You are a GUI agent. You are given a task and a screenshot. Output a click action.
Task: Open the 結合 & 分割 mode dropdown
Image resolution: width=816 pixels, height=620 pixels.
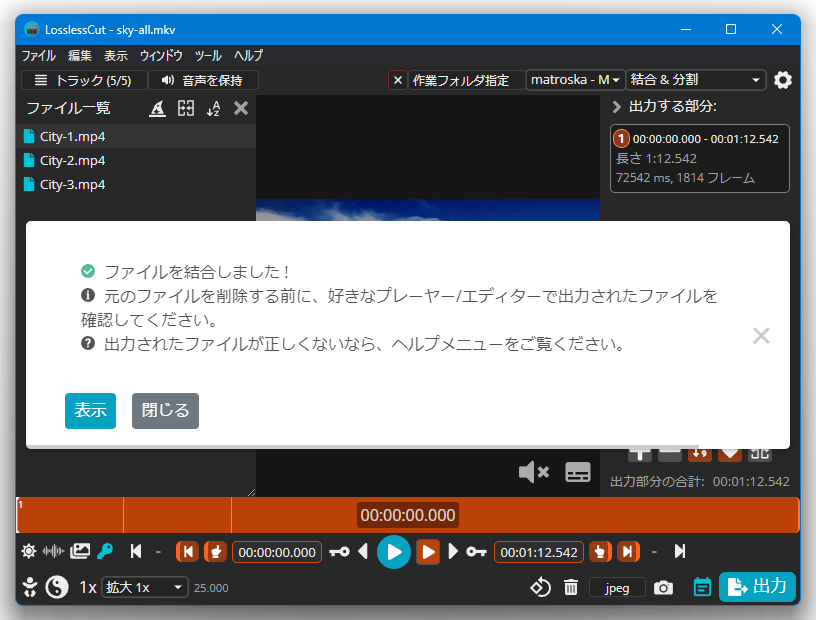[696, 80]
